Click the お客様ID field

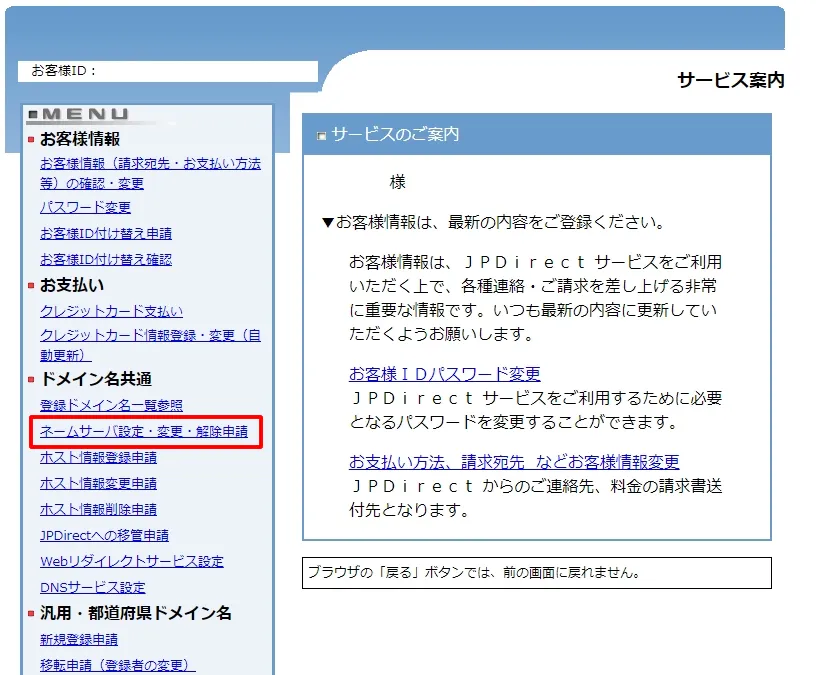[168, 71]
